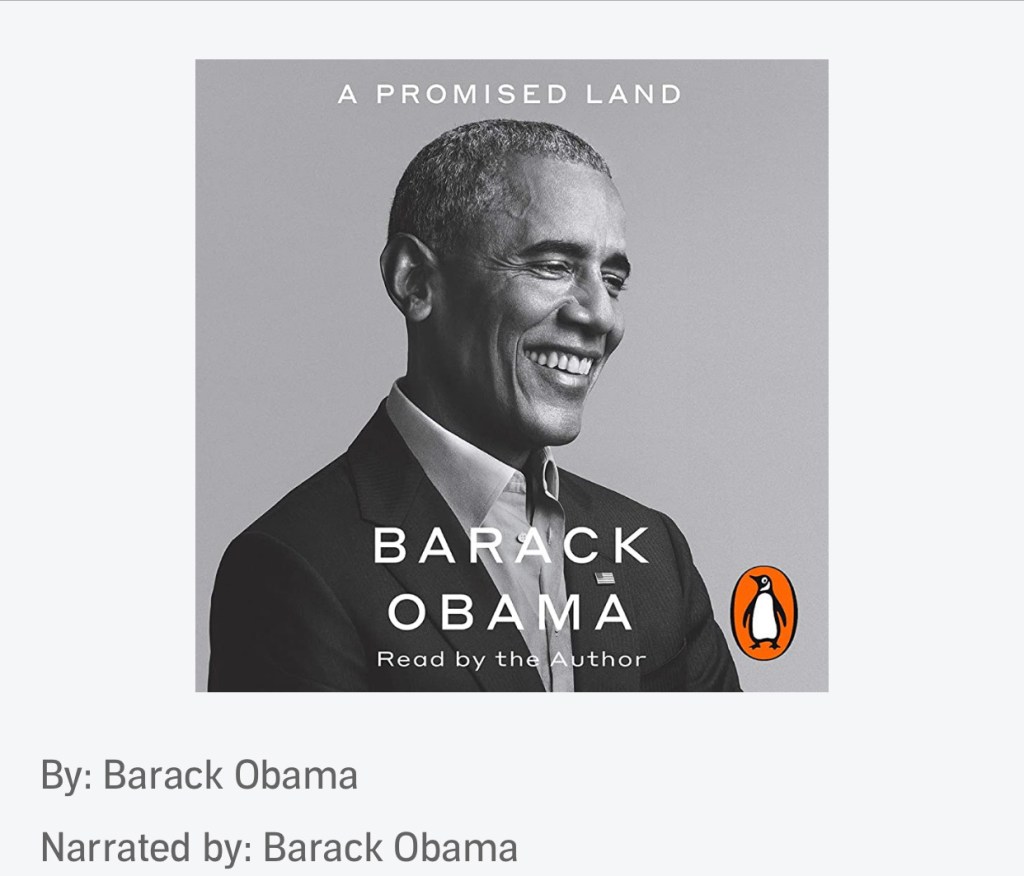Click the word 'PROMISED' in the cover title

[472, 94]
